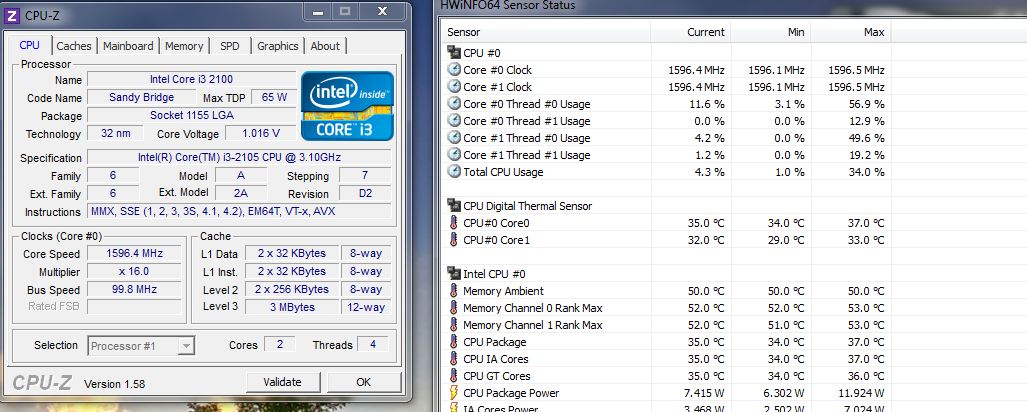Screen dimensions: 1027x412
Task: Switch to the Memory tab
Action: 184,46
